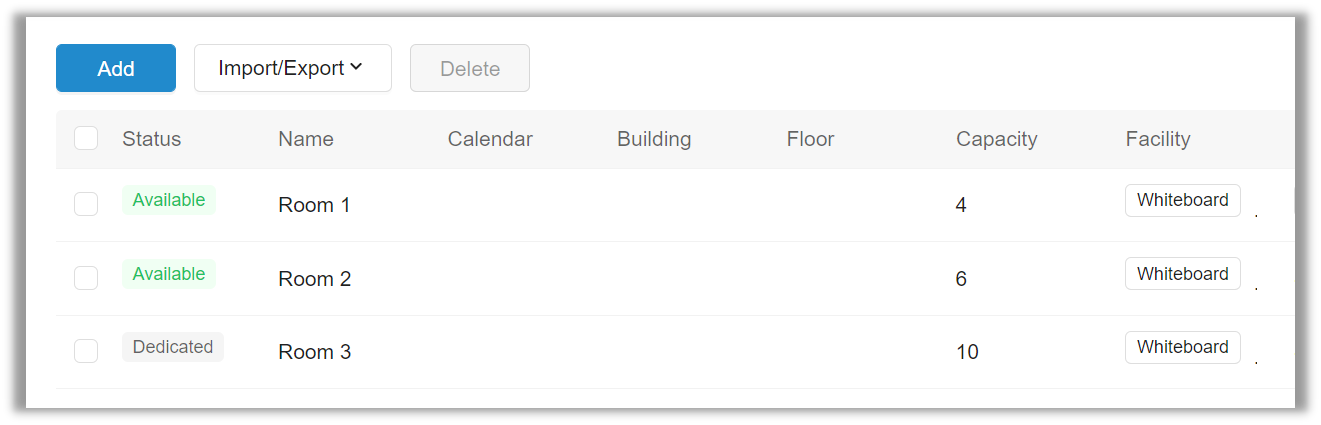Click the Facility column header
The width and height of the screenshot is (1321, 425).
(x=1157, y=139)
